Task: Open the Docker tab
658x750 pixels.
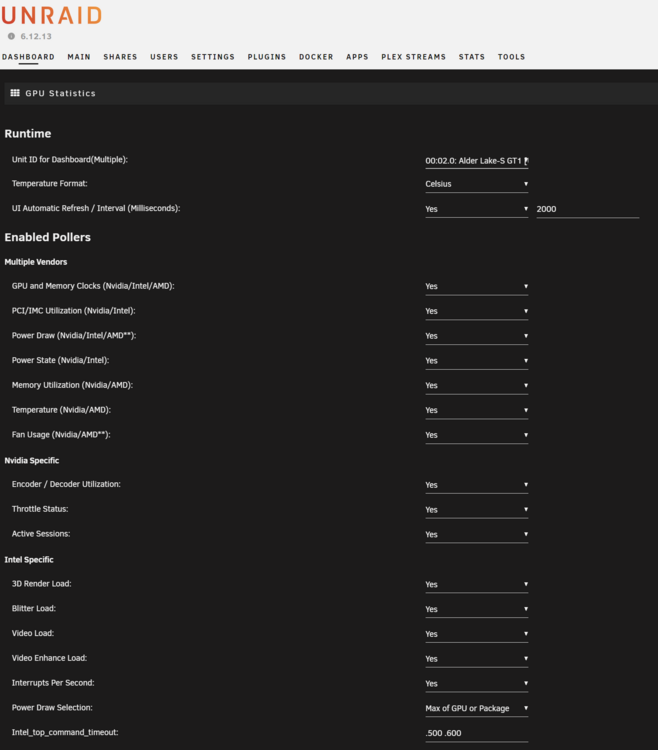Action: coord(316,57)
